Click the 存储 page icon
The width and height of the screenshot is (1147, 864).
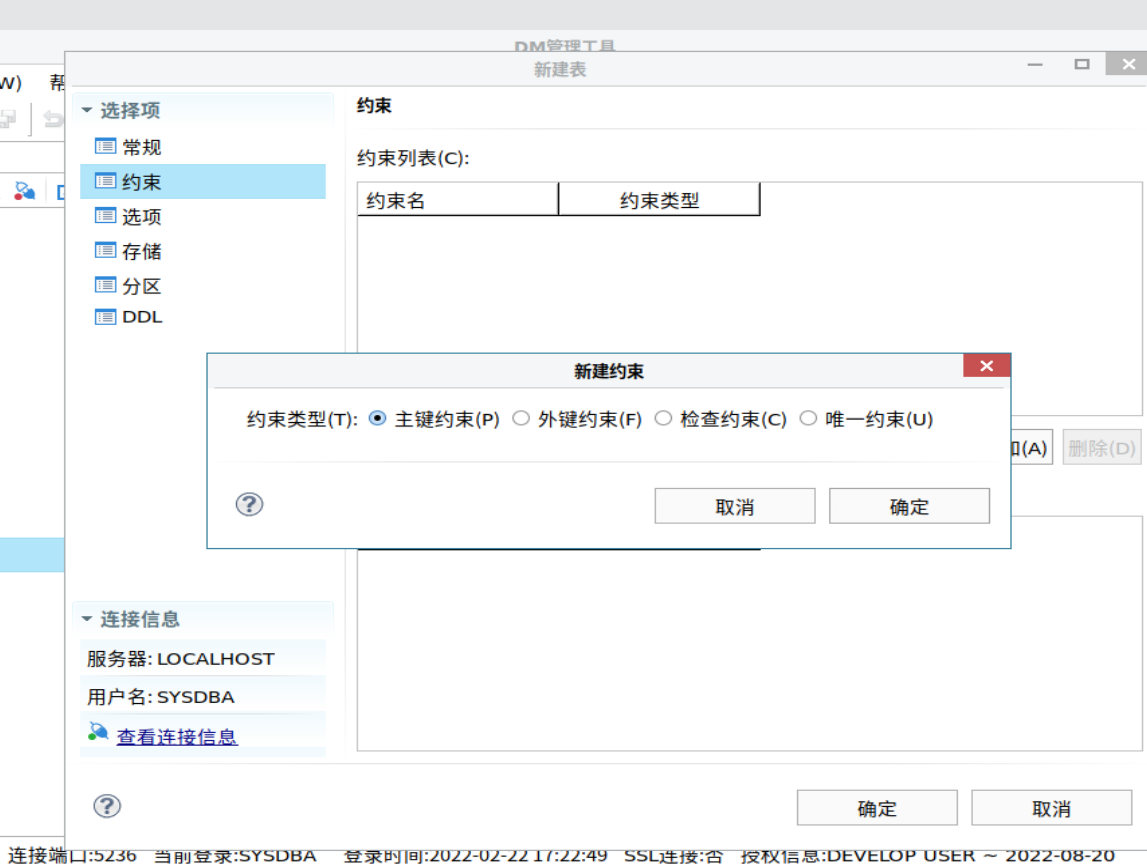point(105,251)
